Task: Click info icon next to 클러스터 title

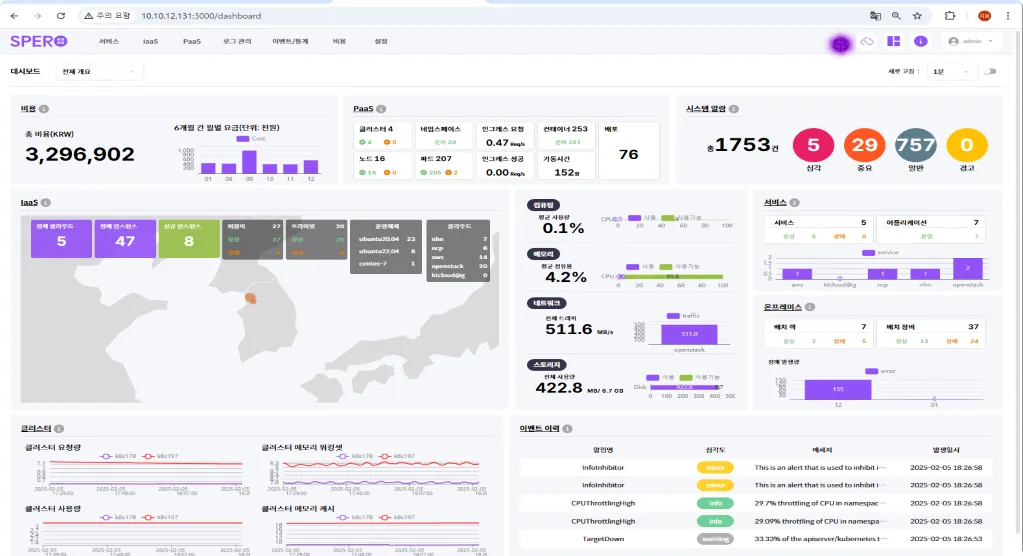Action: click(x=59, y=429)
